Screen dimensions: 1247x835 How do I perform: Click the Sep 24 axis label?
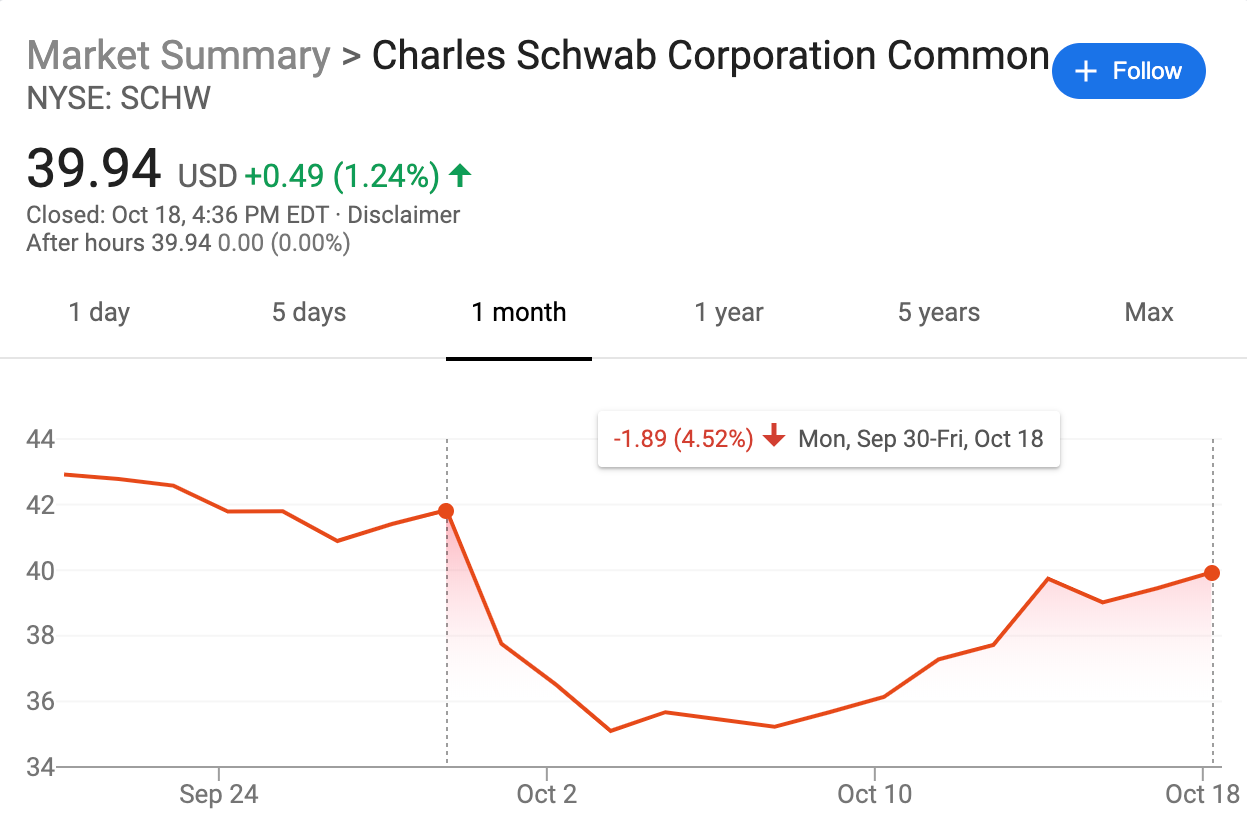(219, 795)
